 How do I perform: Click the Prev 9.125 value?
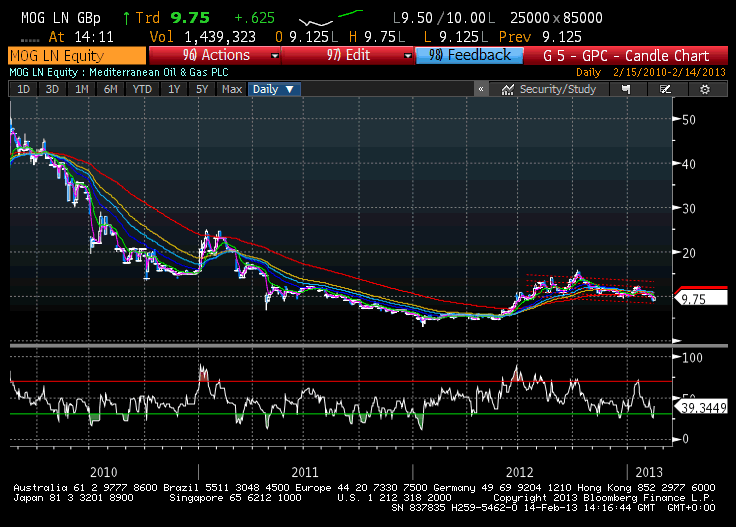point(540,37)
